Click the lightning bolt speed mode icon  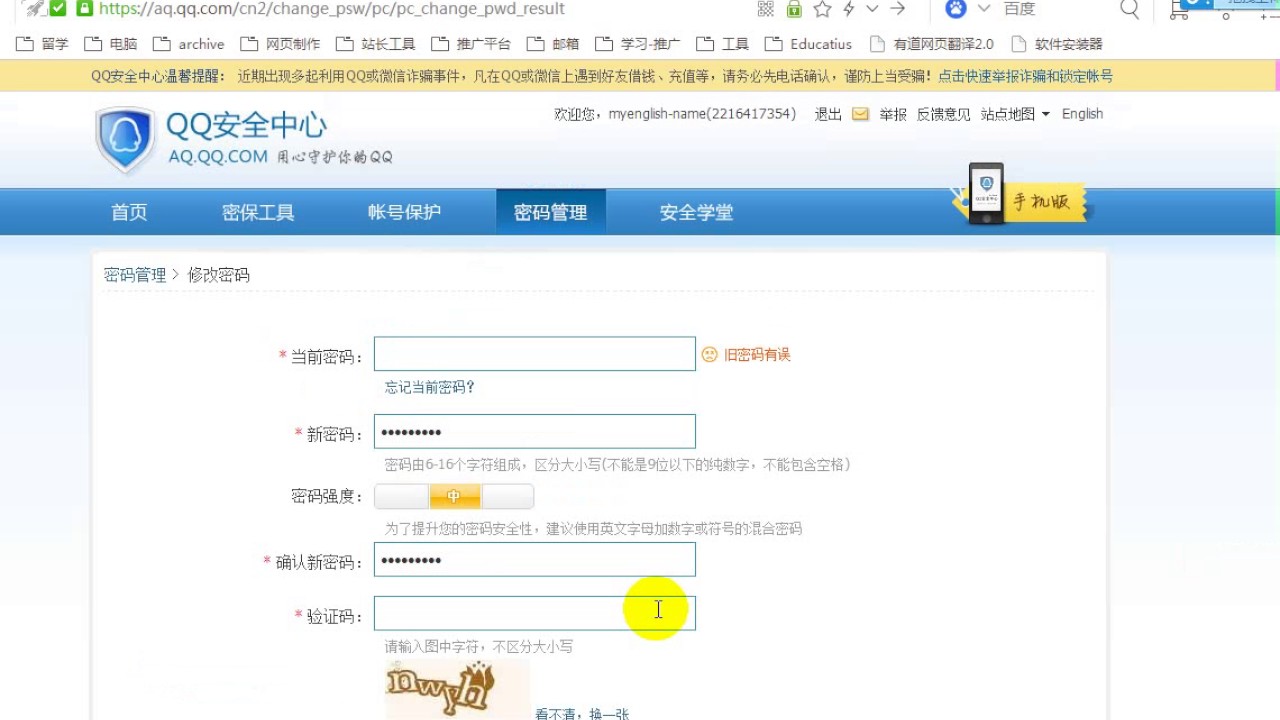[x=848, y=9]
